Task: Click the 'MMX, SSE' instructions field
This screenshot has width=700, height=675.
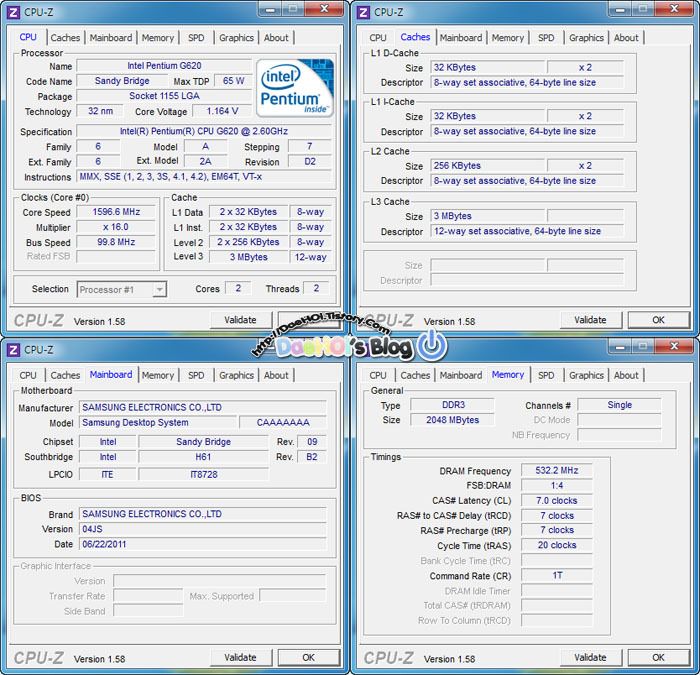Action: coord(204,177)
